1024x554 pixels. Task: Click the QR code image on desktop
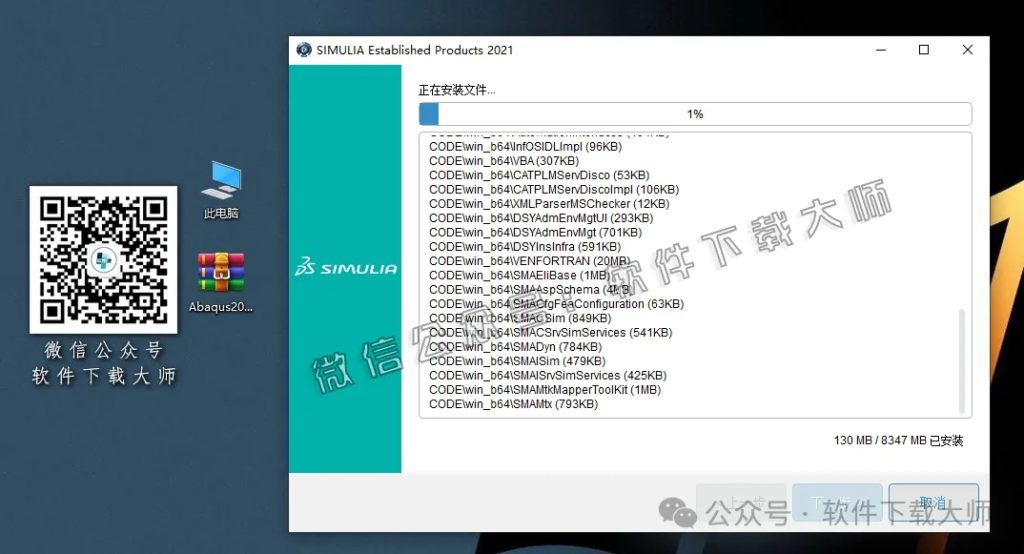(103, 259)
